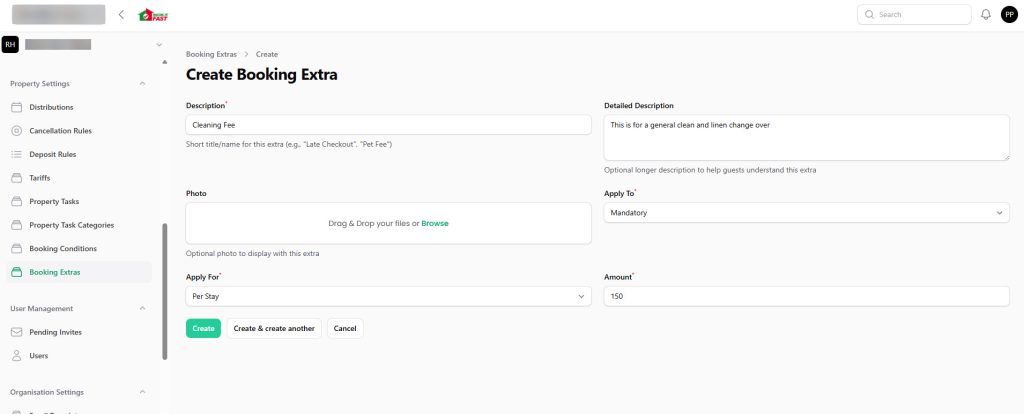The height and width of the screenshot is (414, 1024).
Task: Collapse the Property Settings section
Action: pyautogui.click(x=141, y=84)
